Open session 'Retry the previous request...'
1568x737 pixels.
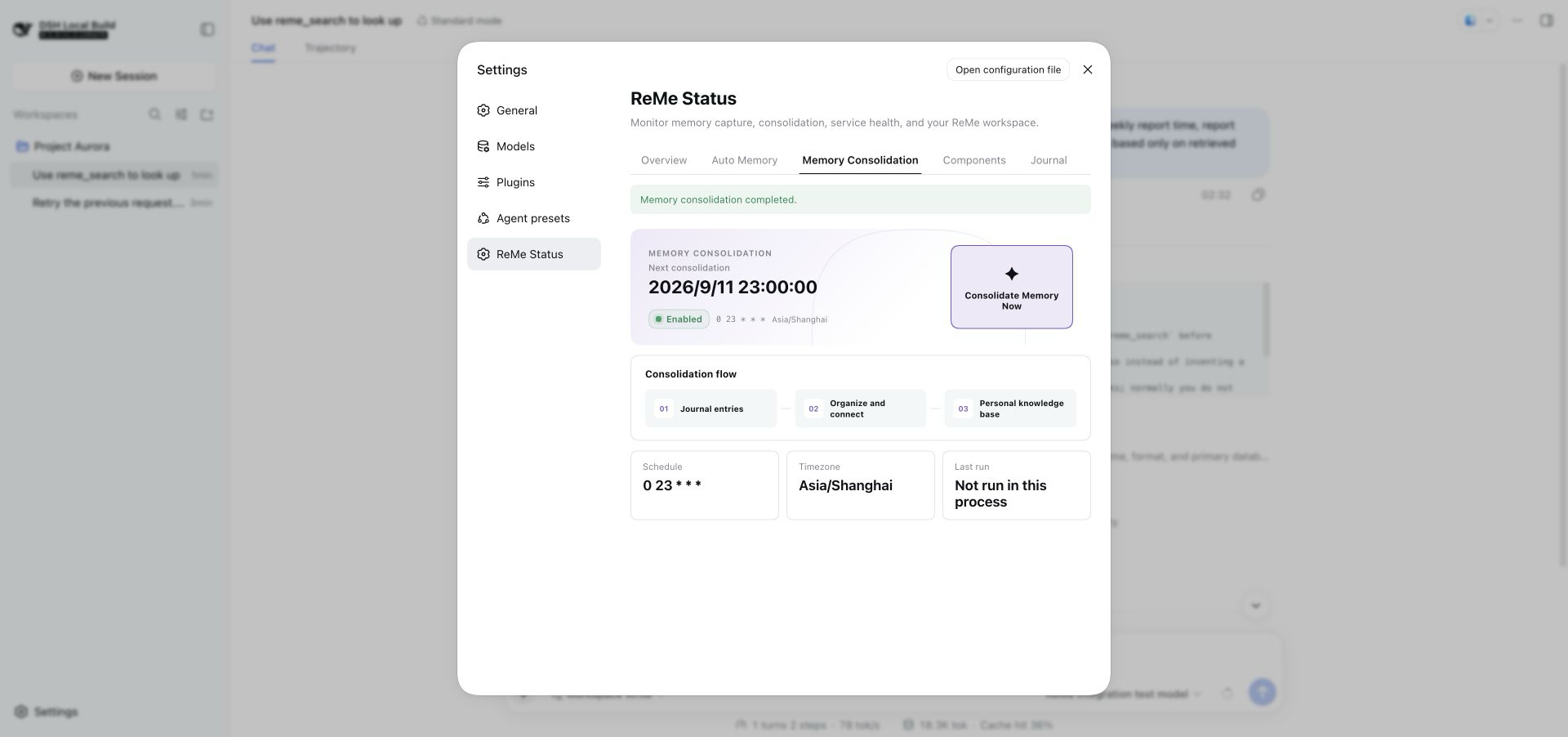coord(114,203)
